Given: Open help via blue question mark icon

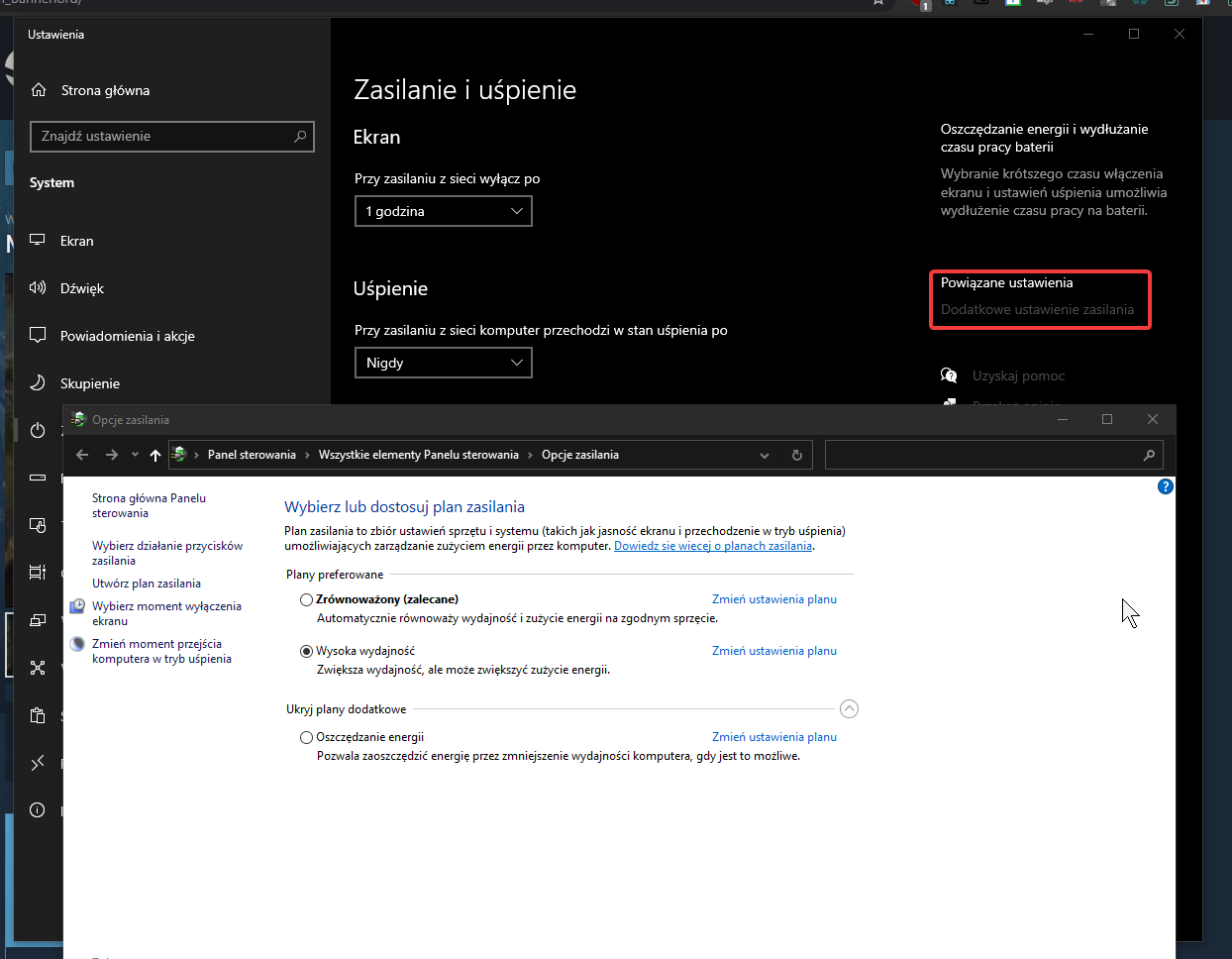Looking at the screenshot, I should click(1165, 486).
